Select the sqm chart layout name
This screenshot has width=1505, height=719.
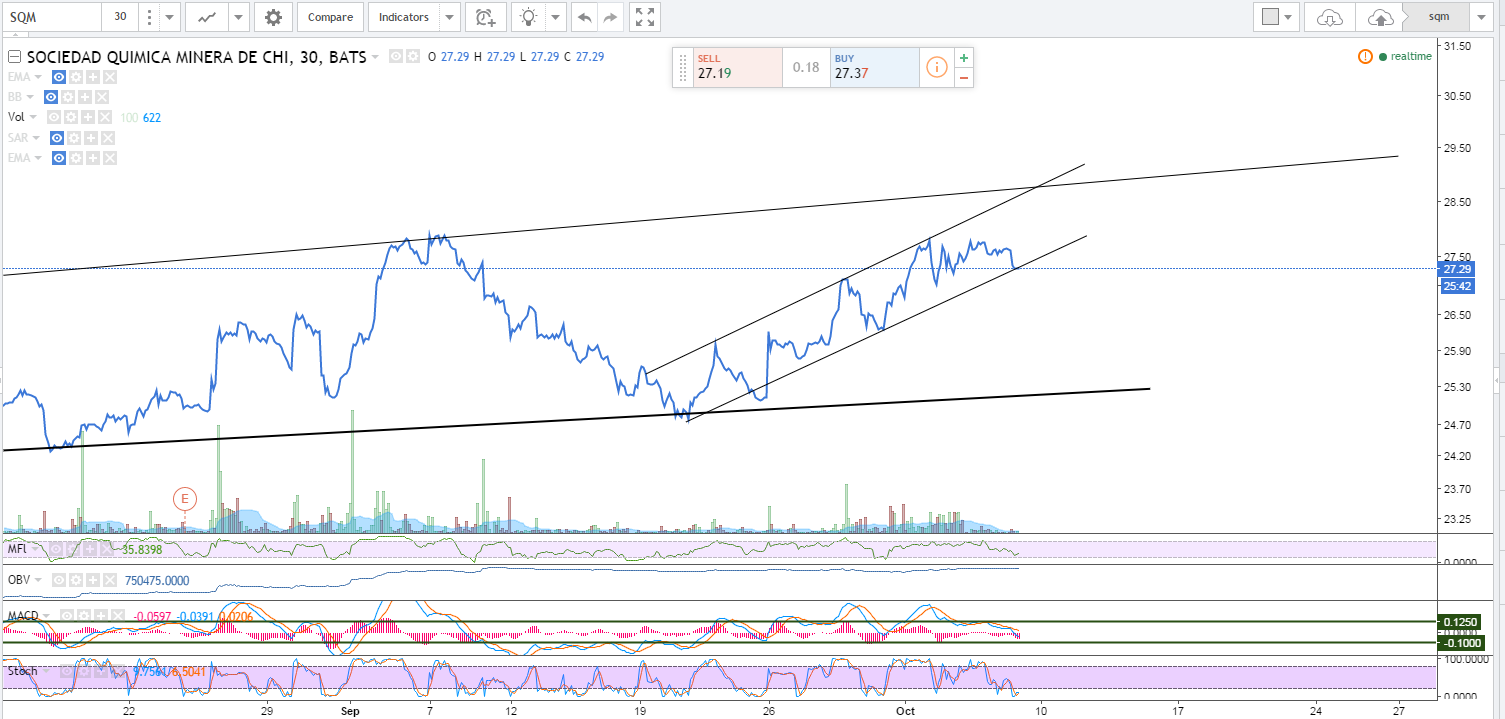pyautogui.click(x=1435, y=17)
